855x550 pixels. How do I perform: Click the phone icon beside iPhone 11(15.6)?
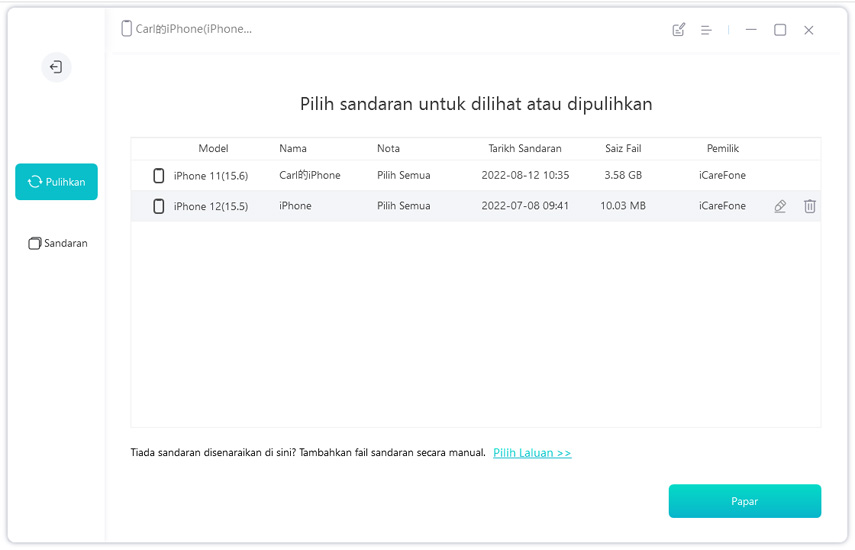point(158,176)
